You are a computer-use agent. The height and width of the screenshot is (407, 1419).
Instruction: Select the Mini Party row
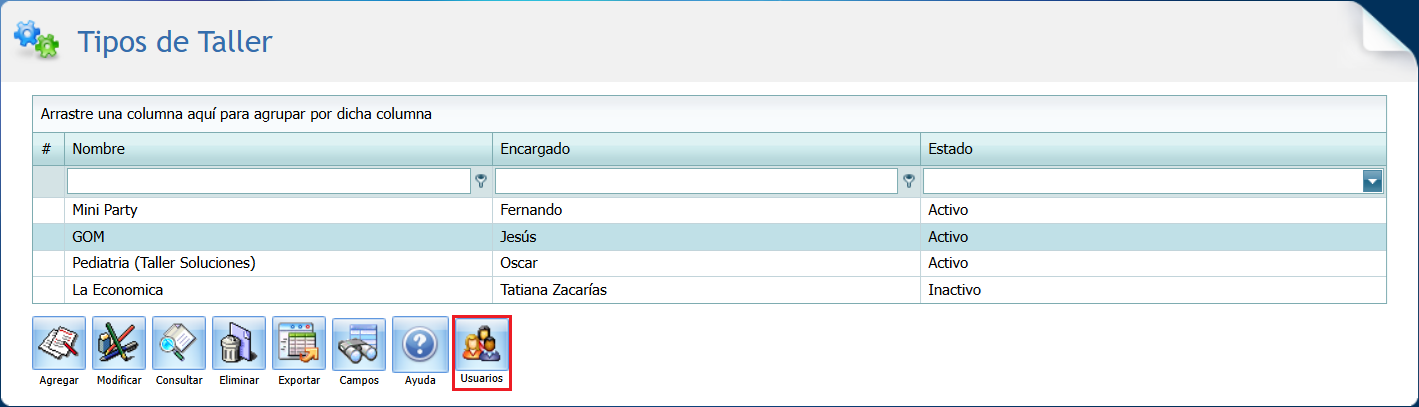point(709,211)
